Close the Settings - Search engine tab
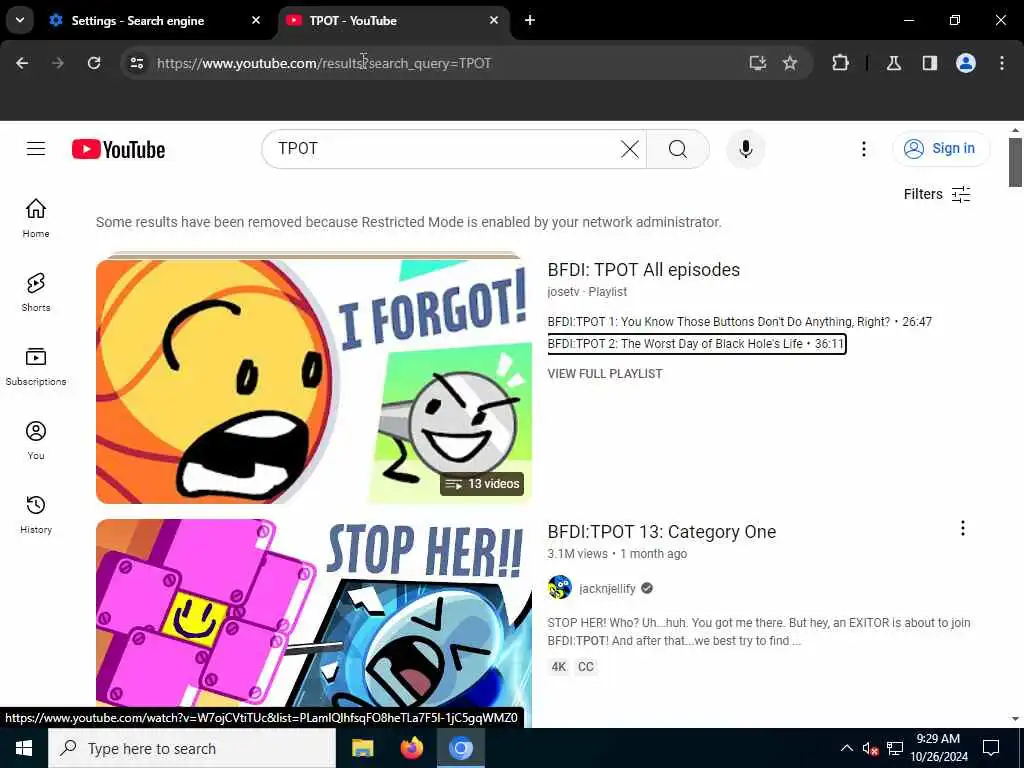1024x768 pixels. click(256, 20)
